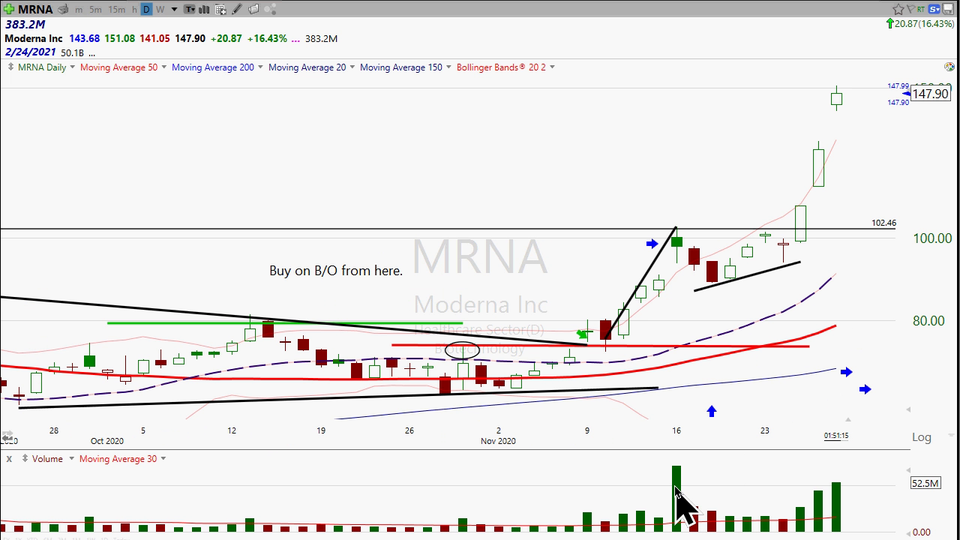Screen dimensions: 960x540
Task: Close the volume pane with X
Action: 9,459
